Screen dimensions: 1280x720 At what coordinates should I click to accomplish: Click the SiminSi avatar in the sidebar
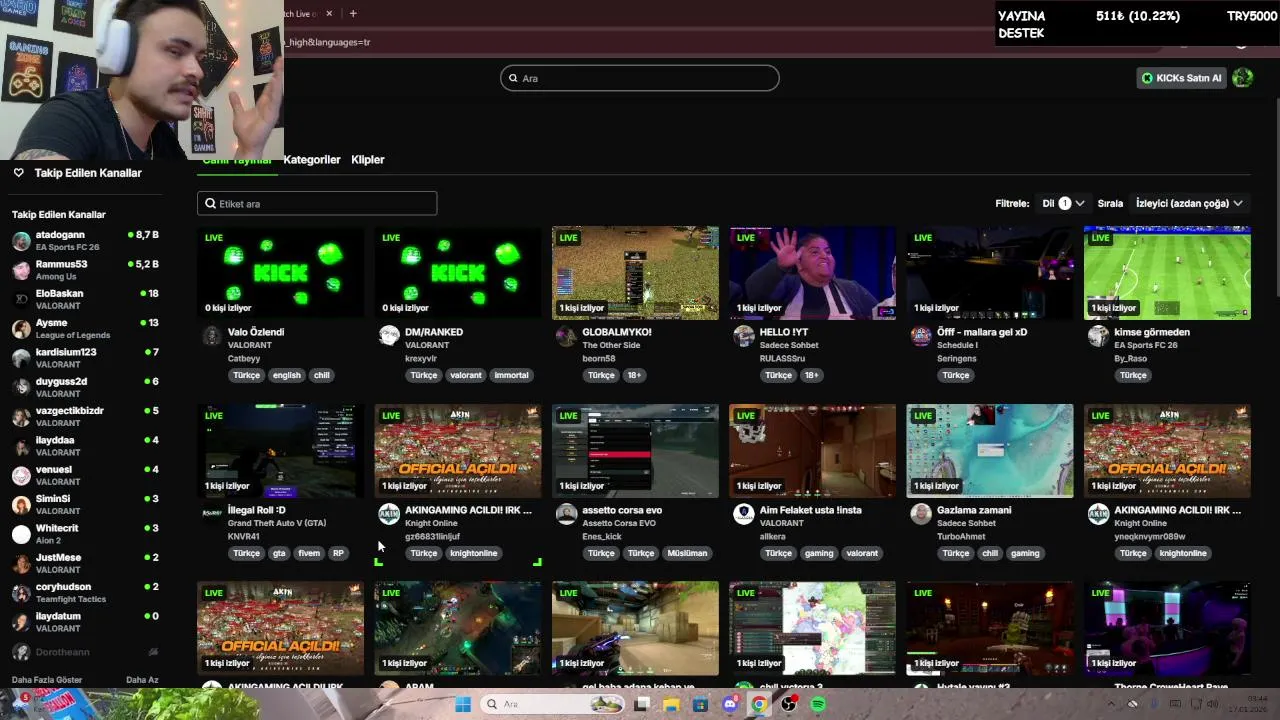coord(21,505)
